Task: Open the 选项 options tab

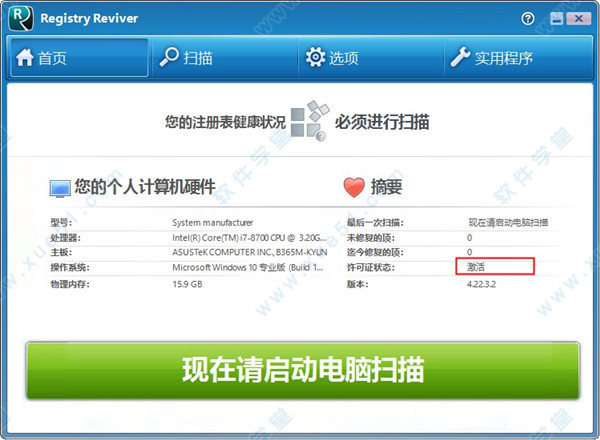Action: tap(371, 58)
